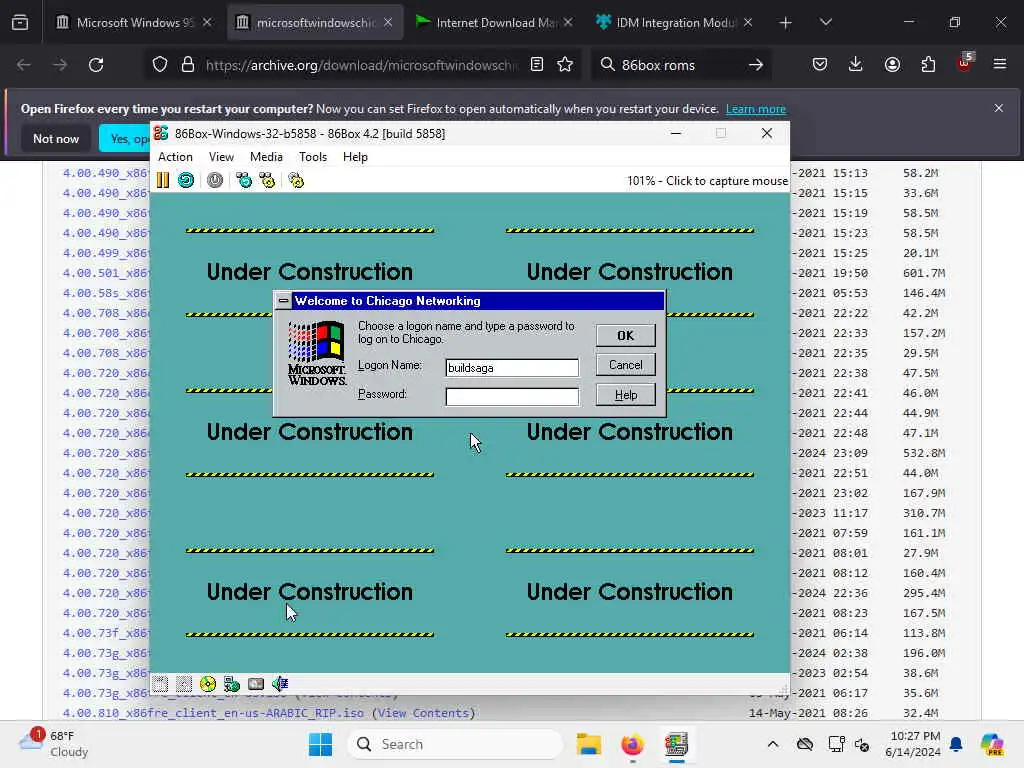Screen dimensions: 1024x768
Task: Click CD-ROM disc status bar icon
Action: click(x=208, y=684)
